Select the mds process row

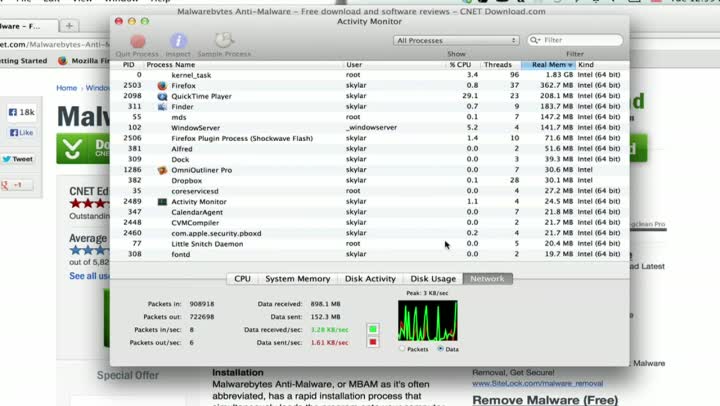(x=370, y=117)
